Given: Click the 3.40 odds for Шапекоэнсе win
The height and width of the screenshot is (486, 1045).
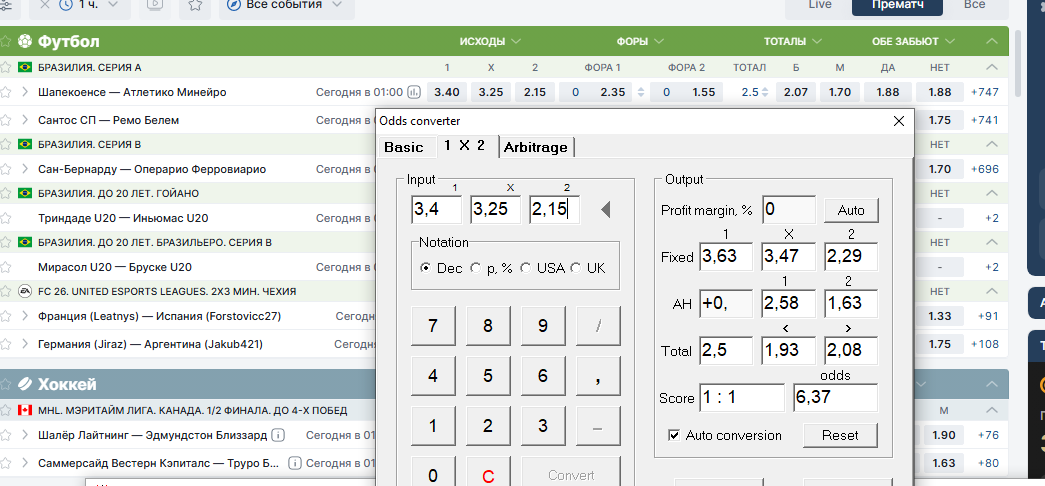Looking at the screenshot, I should [x=447, y=92].
